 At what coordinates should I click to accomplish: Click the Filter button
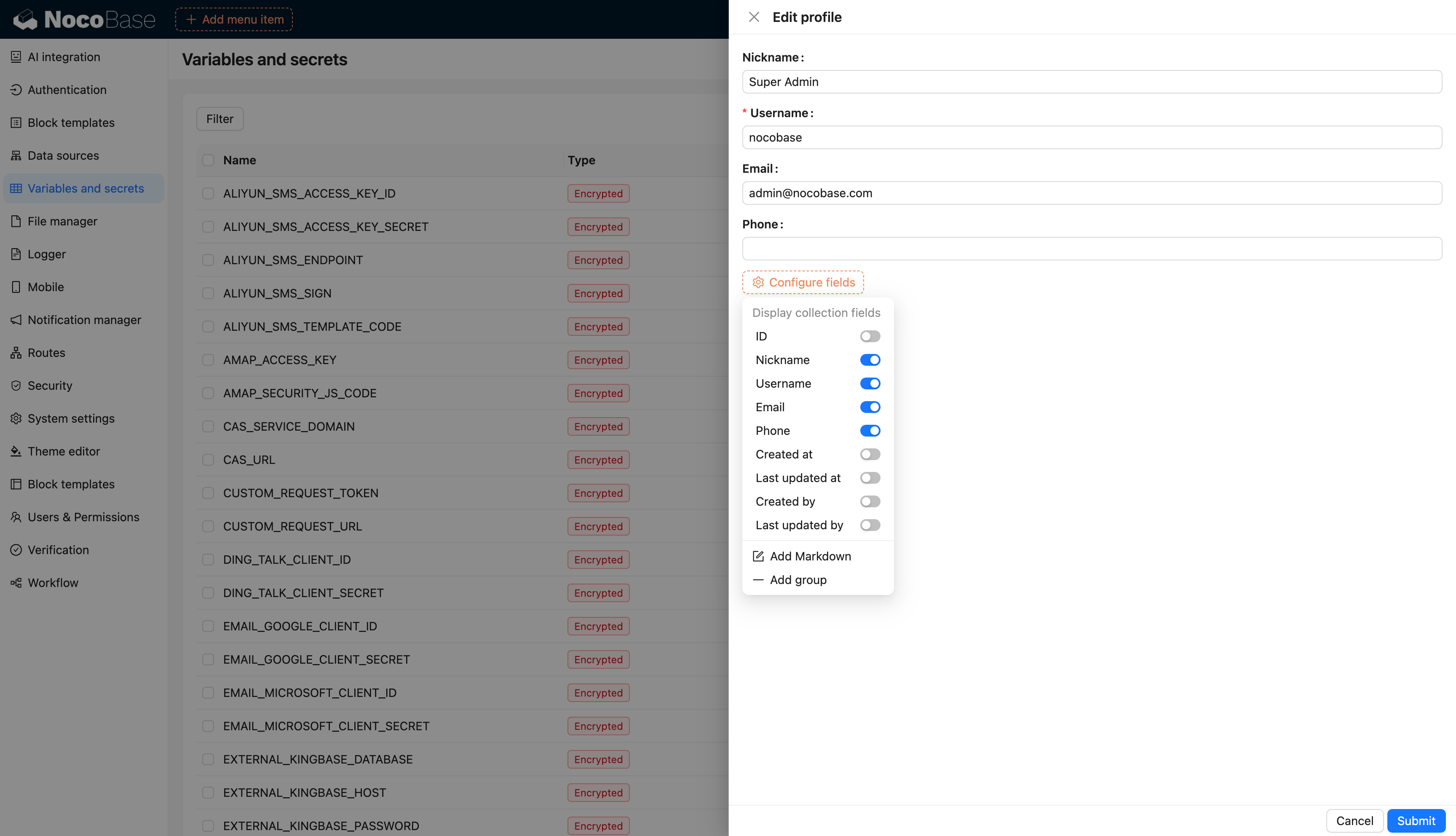[x=220, y=119]
